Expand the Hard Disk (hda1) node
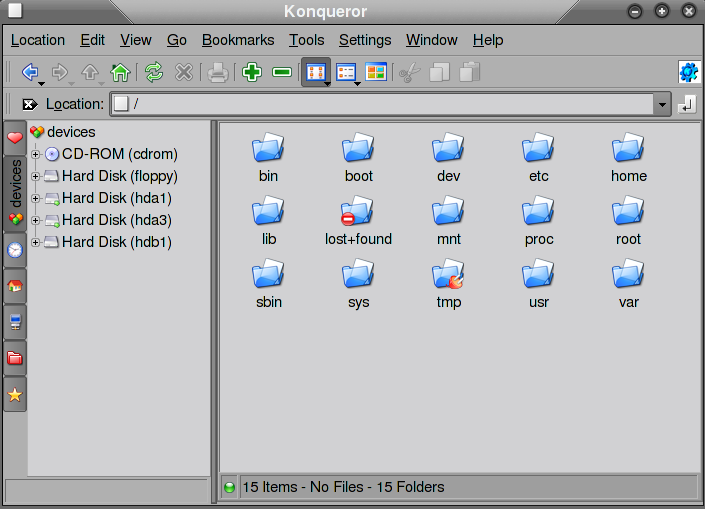 (36, 198)
